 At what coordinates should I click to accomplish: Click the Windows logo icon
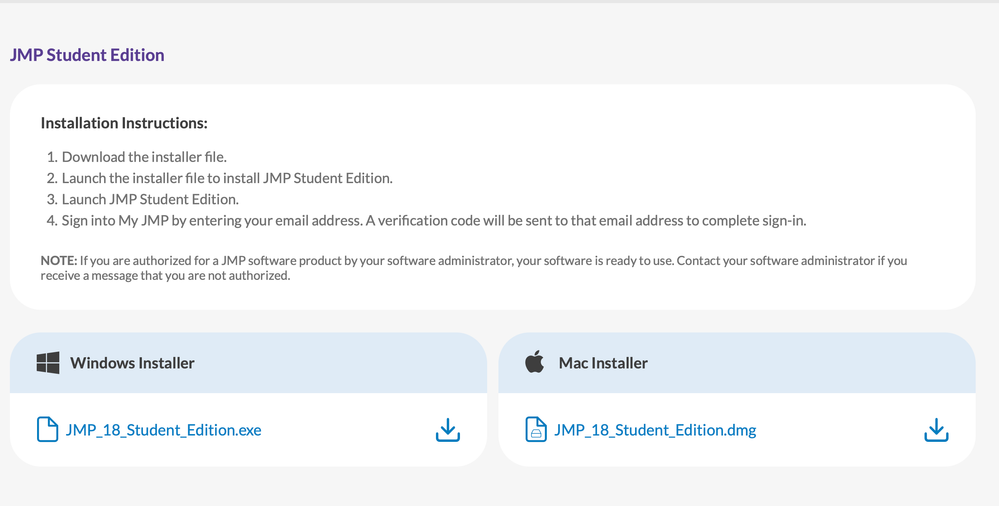[47, 362]
